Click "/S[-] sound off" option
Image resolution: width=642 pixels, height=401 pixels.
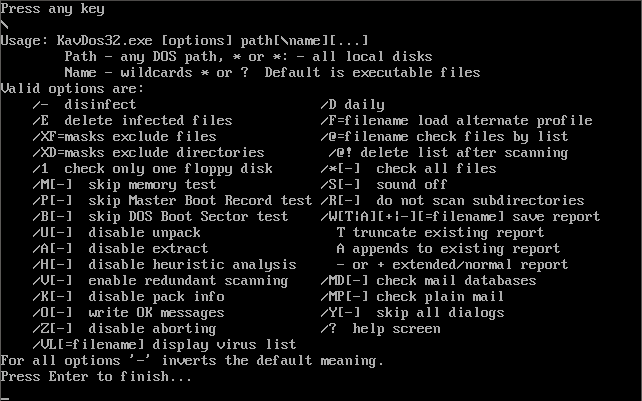[384, 185]
